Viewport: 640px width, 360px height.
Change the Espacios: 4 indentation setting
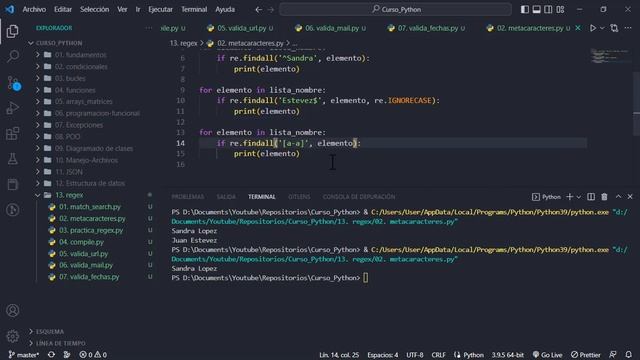382,355
